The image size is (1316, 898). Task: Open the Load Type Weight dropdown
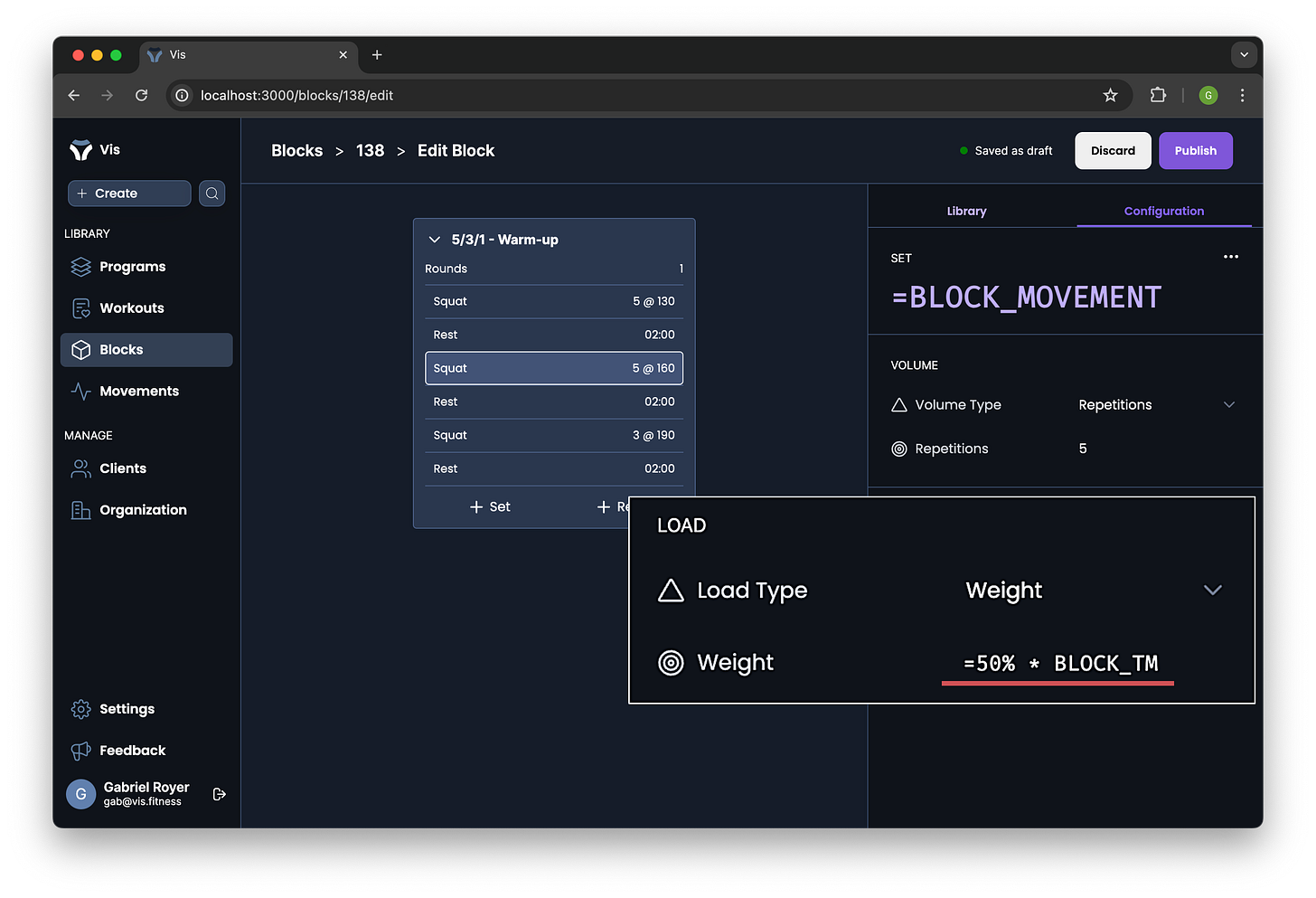pyautogui.click(x=1094, y=591)
